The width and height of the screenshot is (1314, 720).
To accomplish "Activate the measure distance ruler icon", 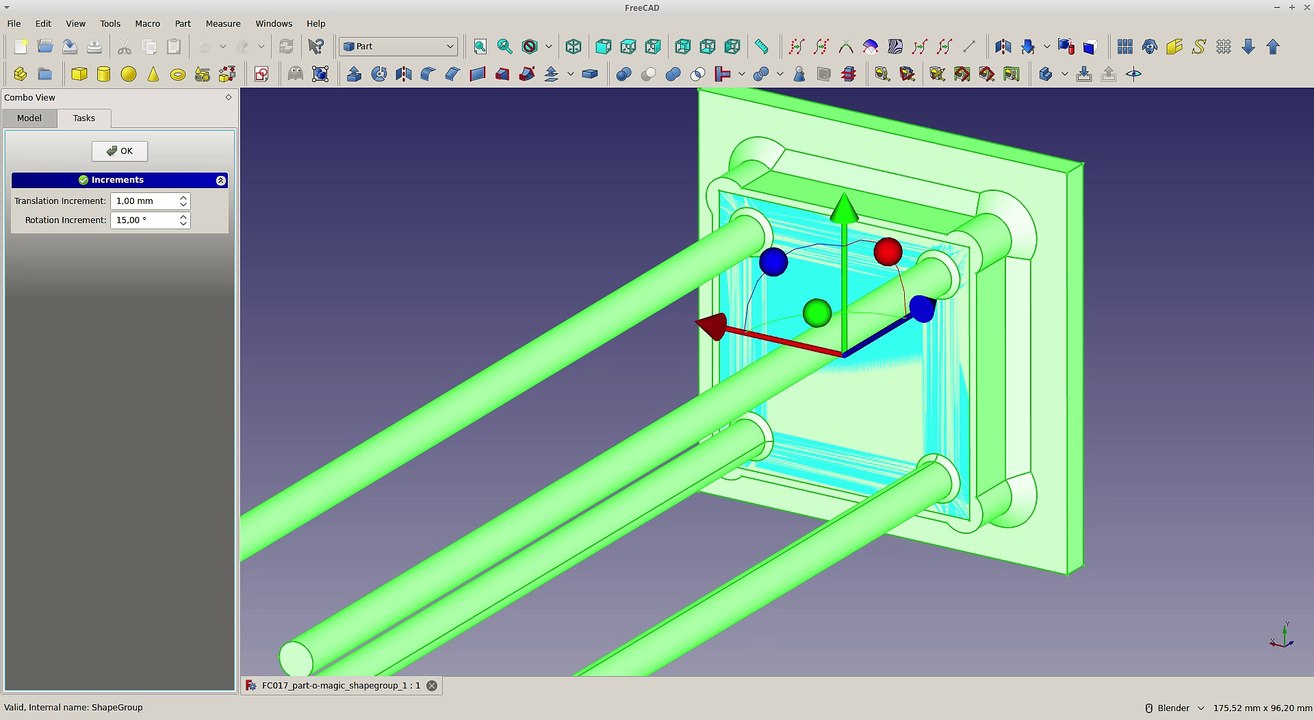I will (761, 46).
